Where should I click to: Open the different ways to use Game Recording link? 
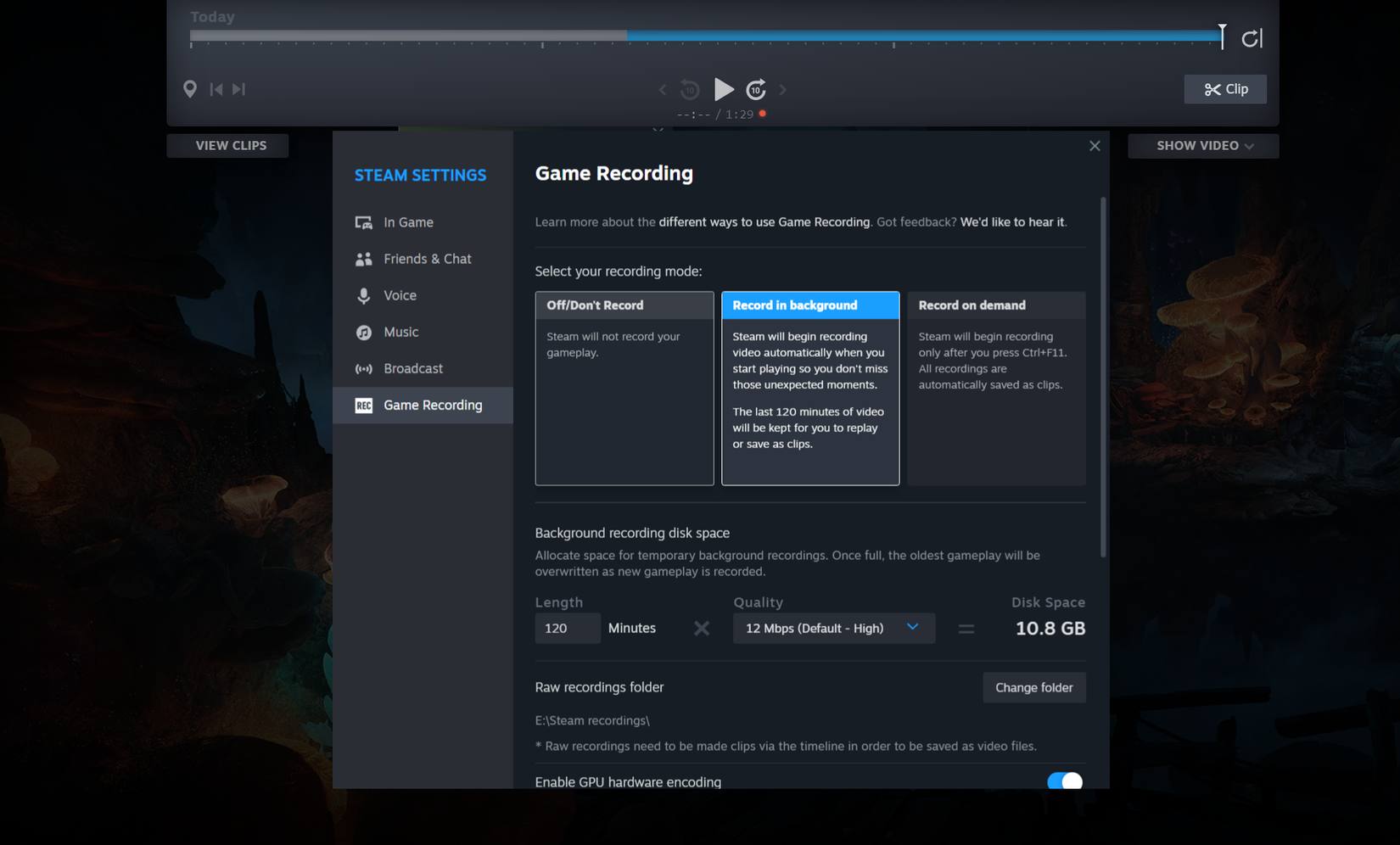click(x=764, y=221)
